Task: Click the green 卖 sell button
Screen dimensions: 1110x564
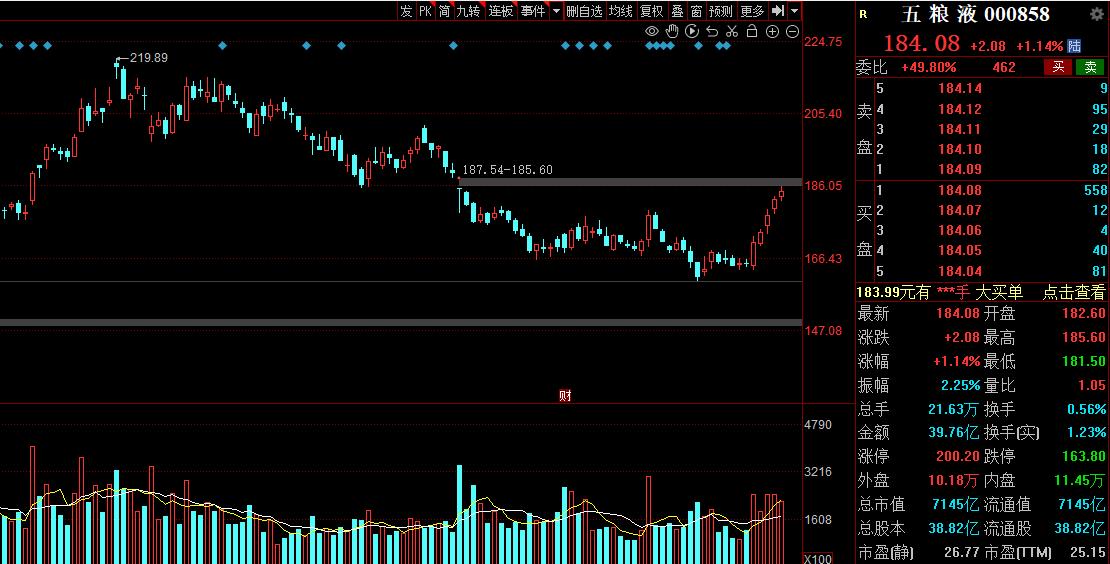Action: click(1089, 67)
